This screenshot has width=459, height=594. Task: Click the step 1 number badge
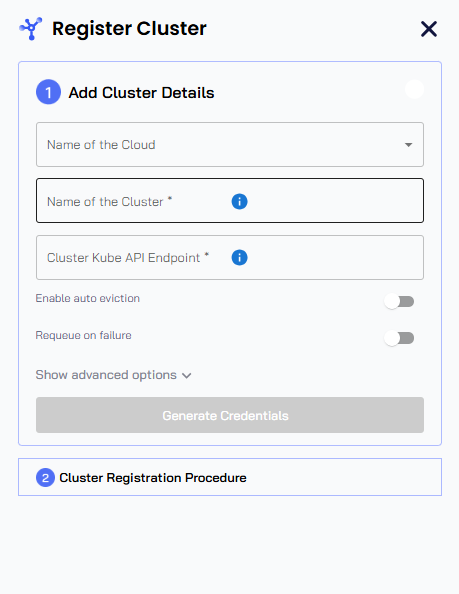coord(48,92)
